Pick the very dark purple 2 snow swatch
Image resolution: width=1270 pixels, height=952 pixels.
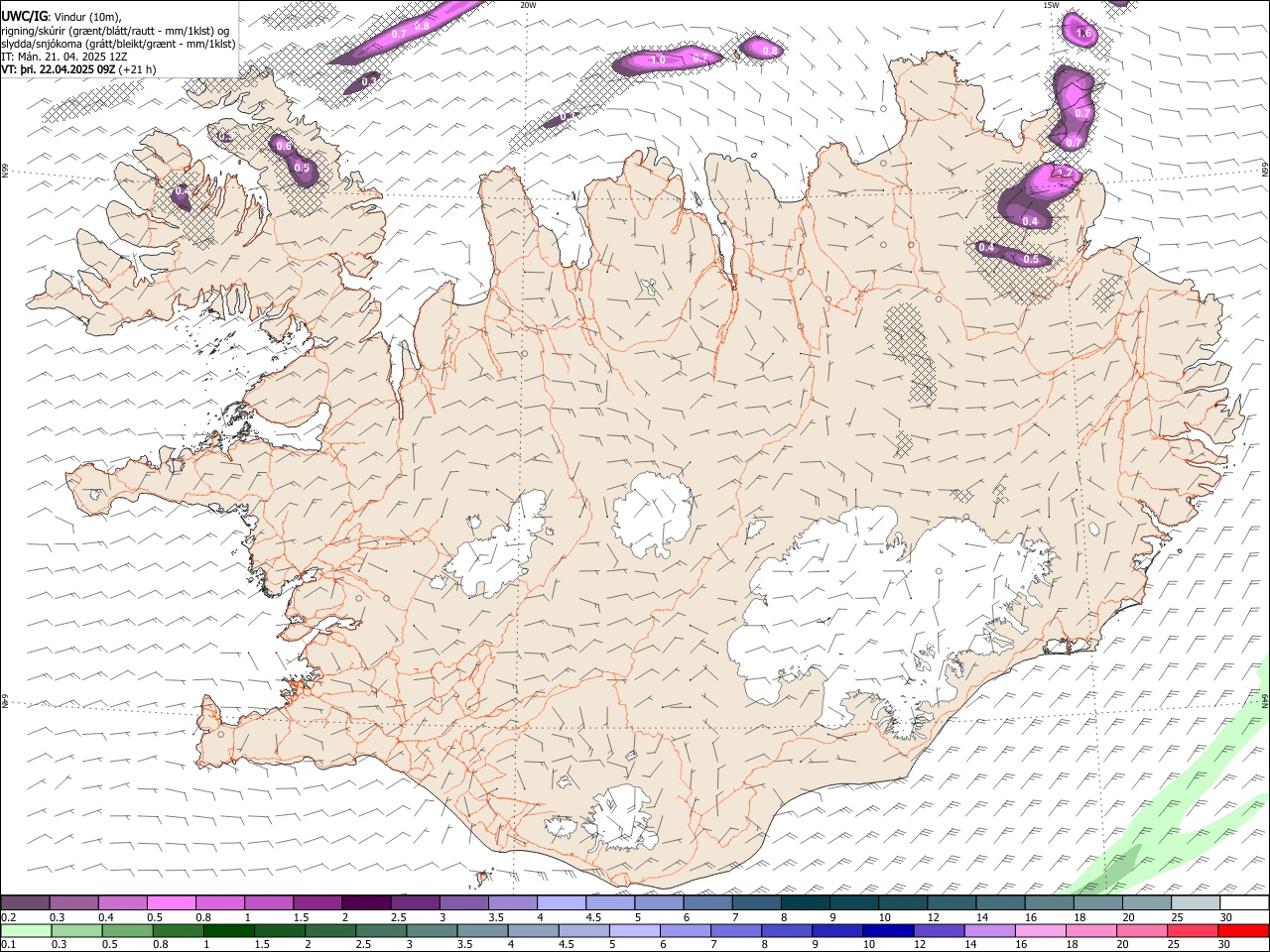point(366,902)
